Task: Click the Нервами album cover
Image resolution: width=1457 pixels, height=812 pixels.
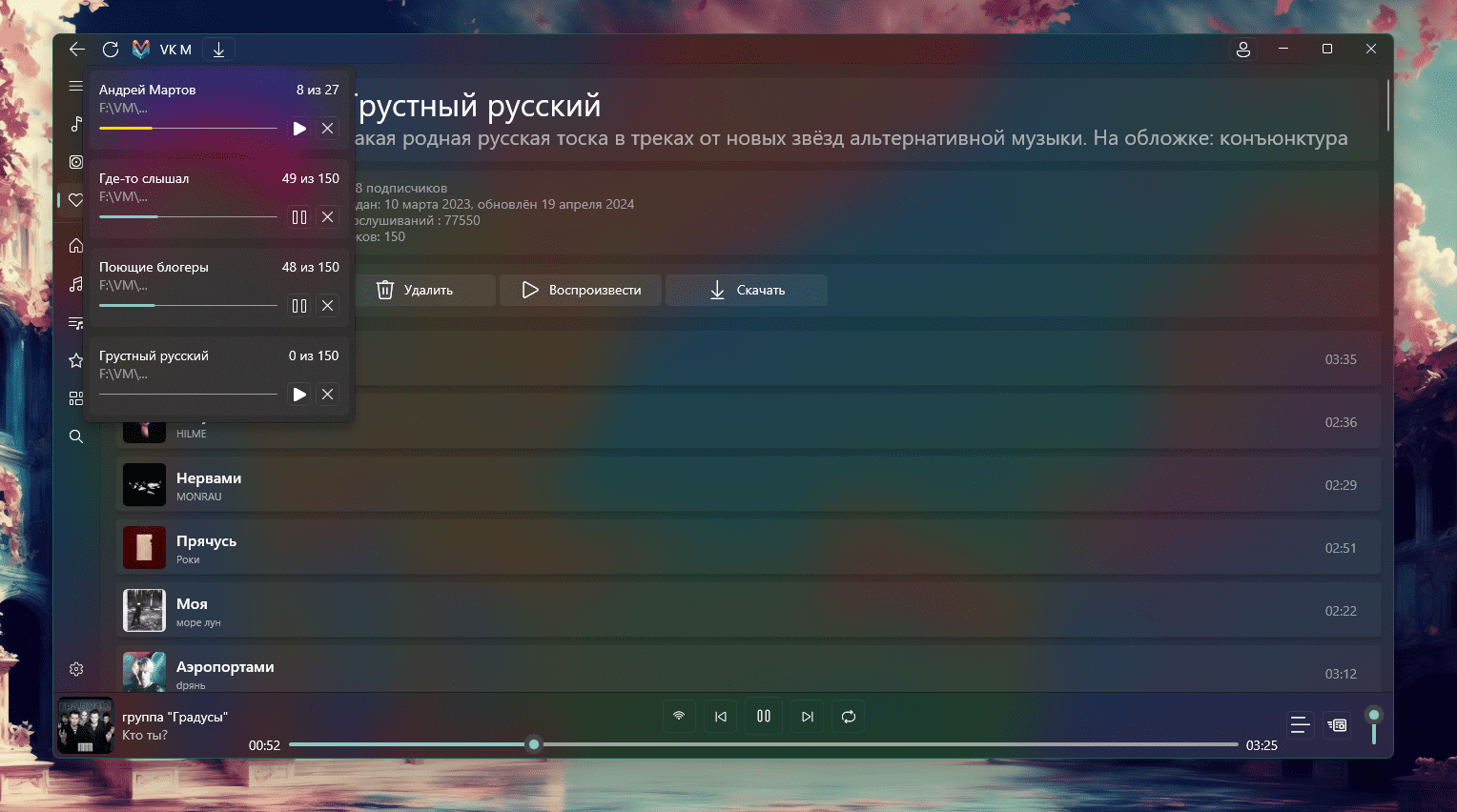Action: pyautogui.click(x=144, y=485)
